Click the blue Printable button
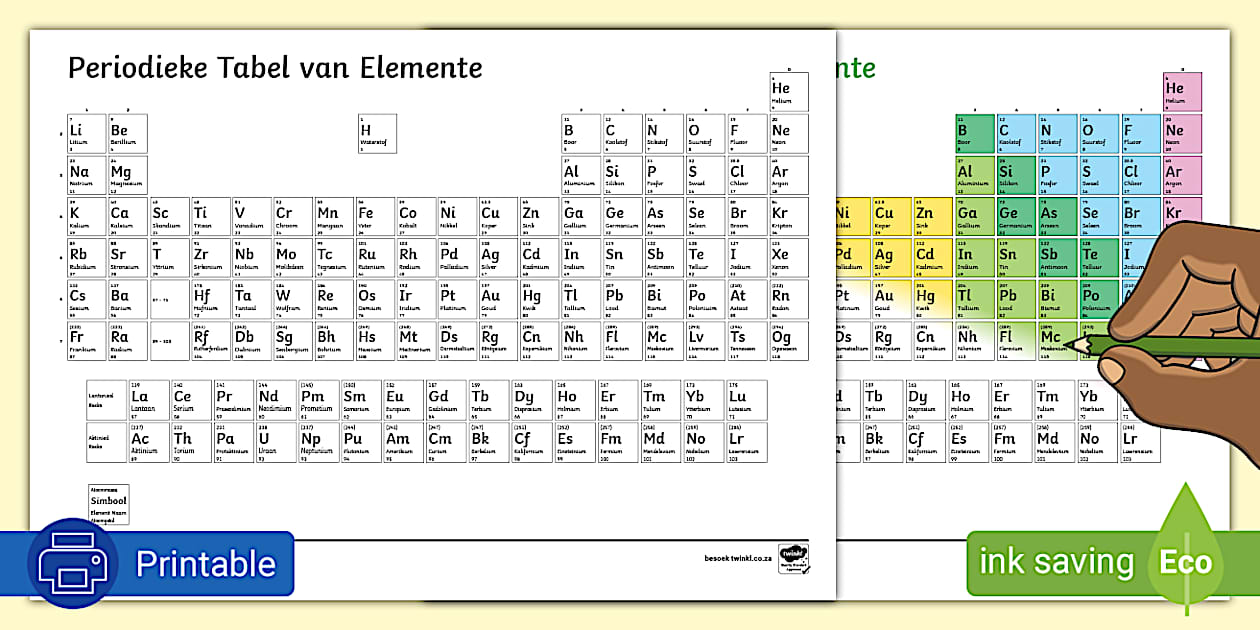The width and height of the screenshot is (1260, 630). tap(205, 563)
